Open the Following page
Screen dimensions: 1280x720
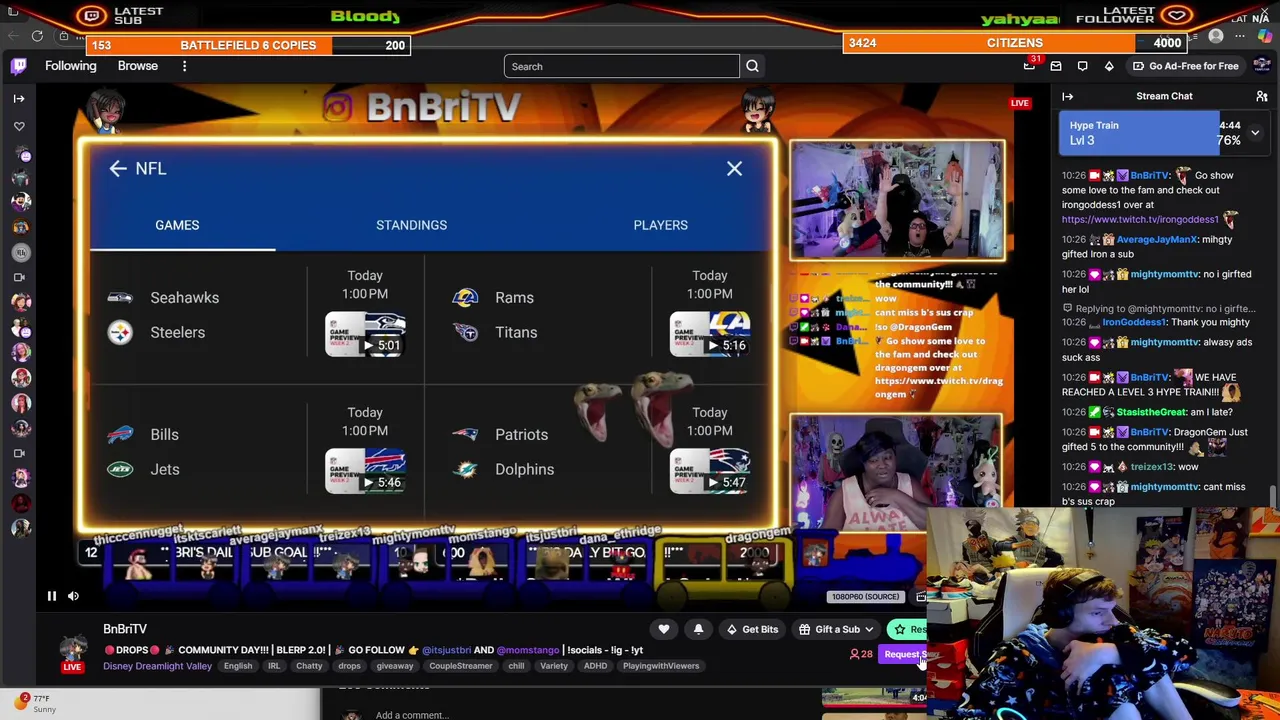pyautogui.click(x=71, y=66)
